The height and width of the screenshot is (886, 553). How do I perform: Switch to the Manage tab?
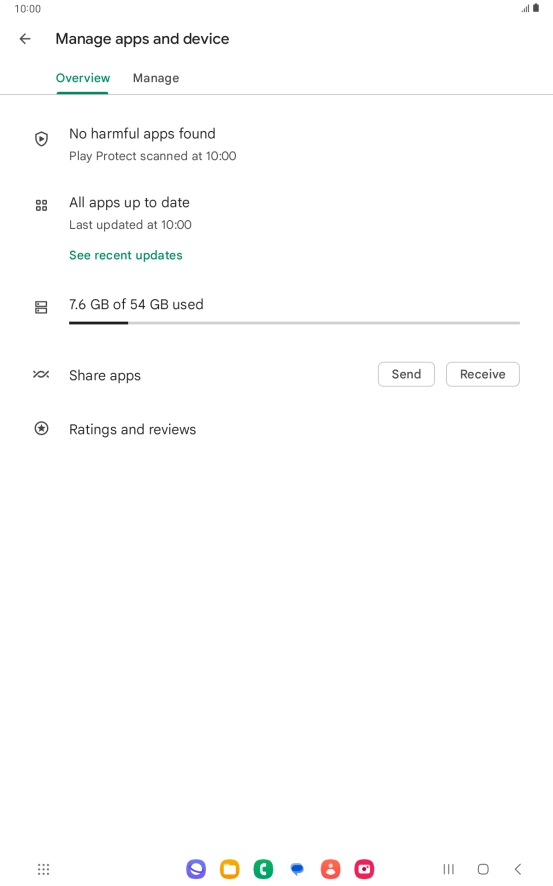(x=156, y=79)
